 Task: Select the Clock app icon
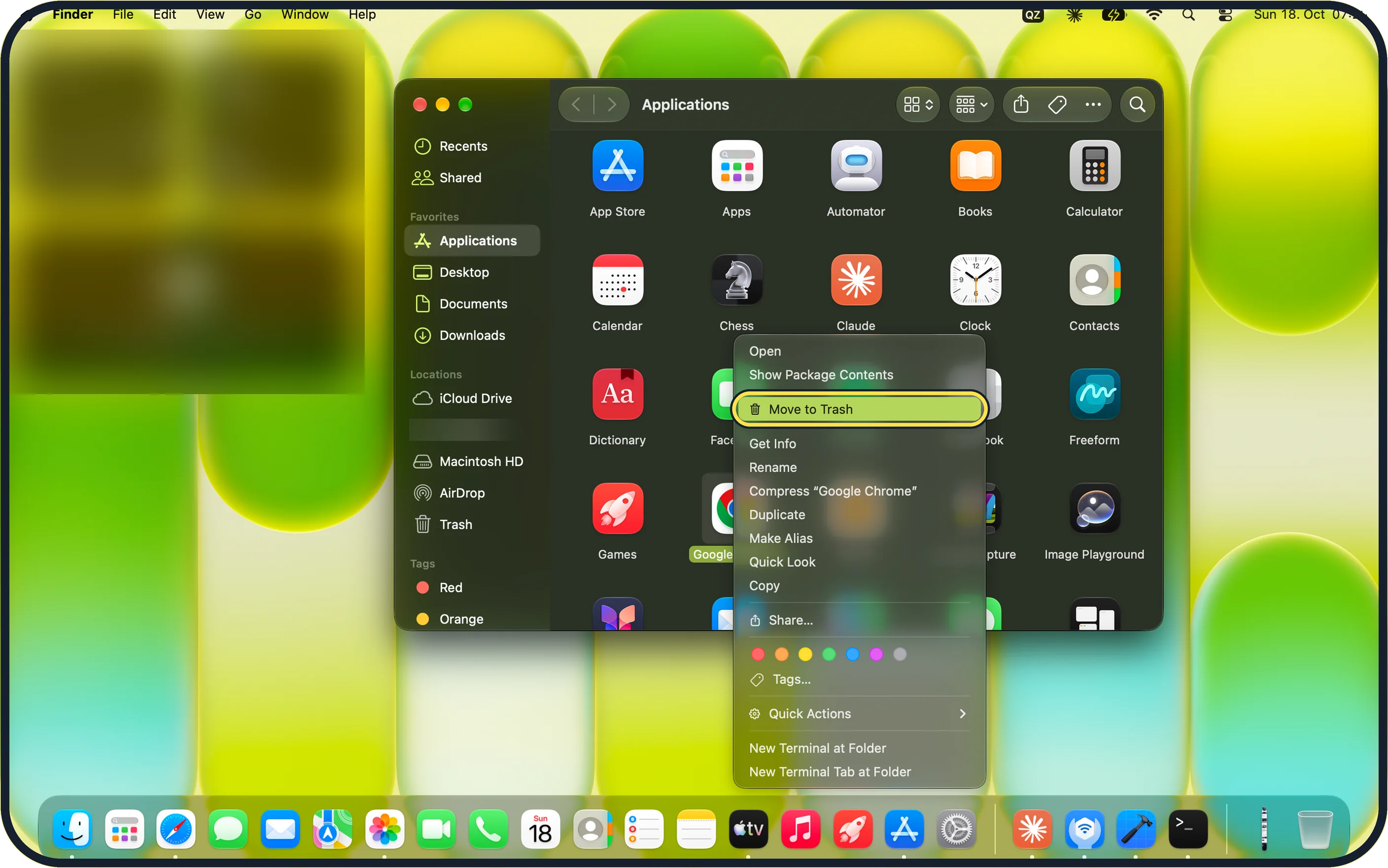click(x=975, y=280)
